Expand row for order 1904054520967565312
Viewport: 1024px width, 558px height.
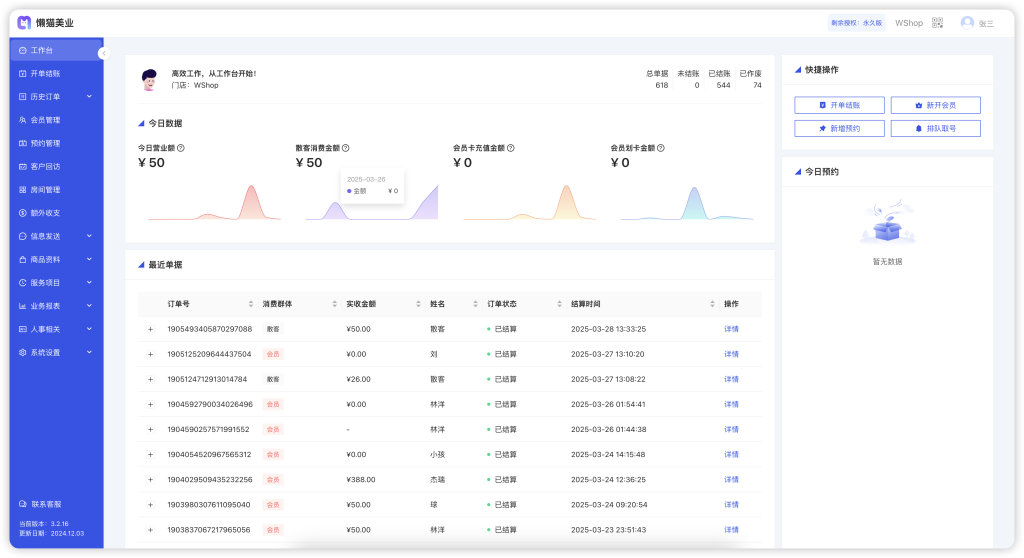tap(150, 455)
